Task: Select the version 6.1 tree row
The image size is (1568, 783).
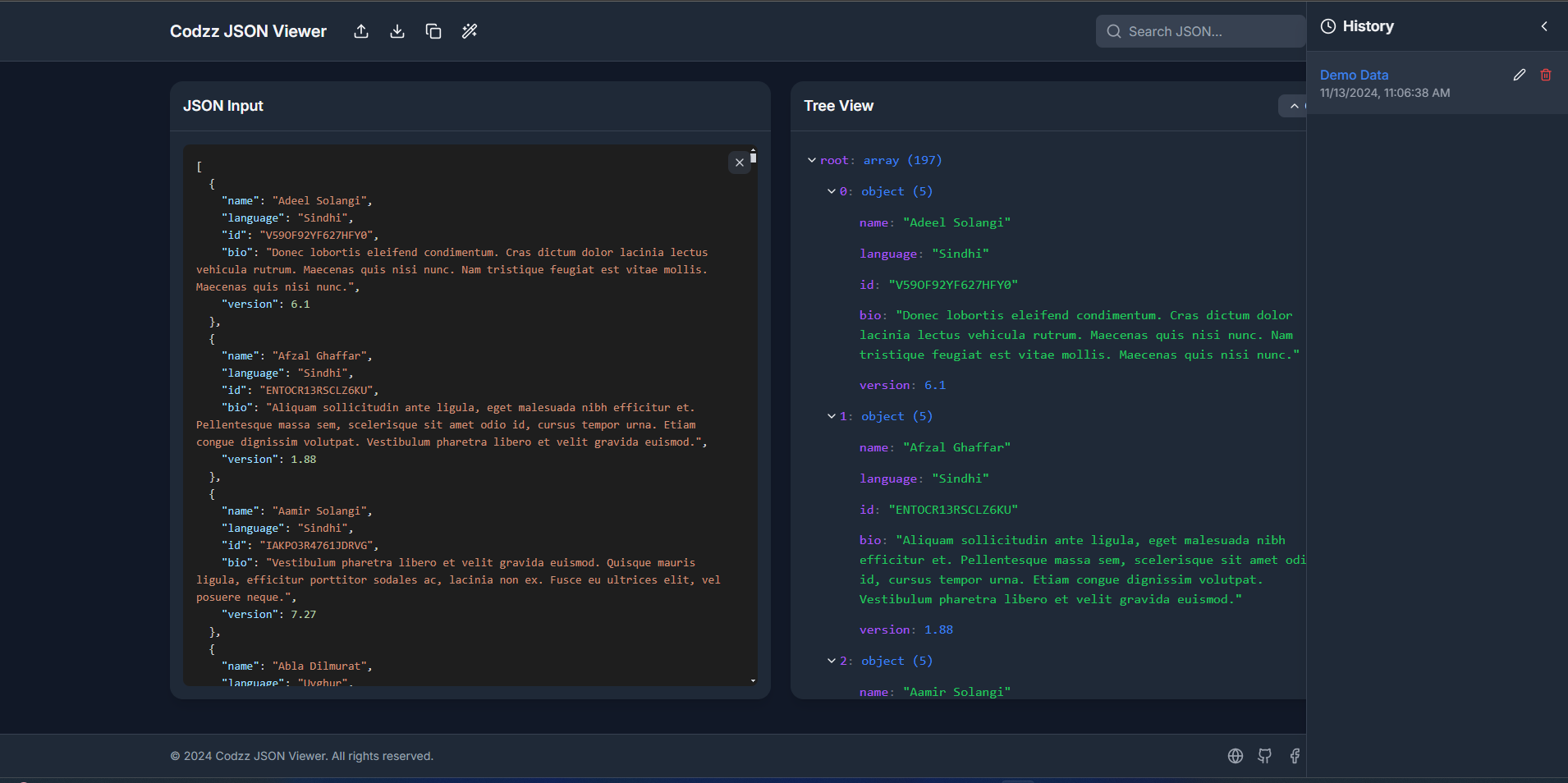Action: [x=902, y=385]
